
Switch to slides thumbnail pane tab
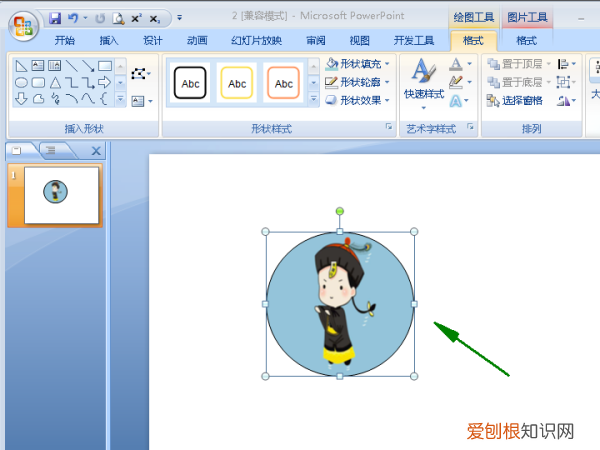coord(16,150)
